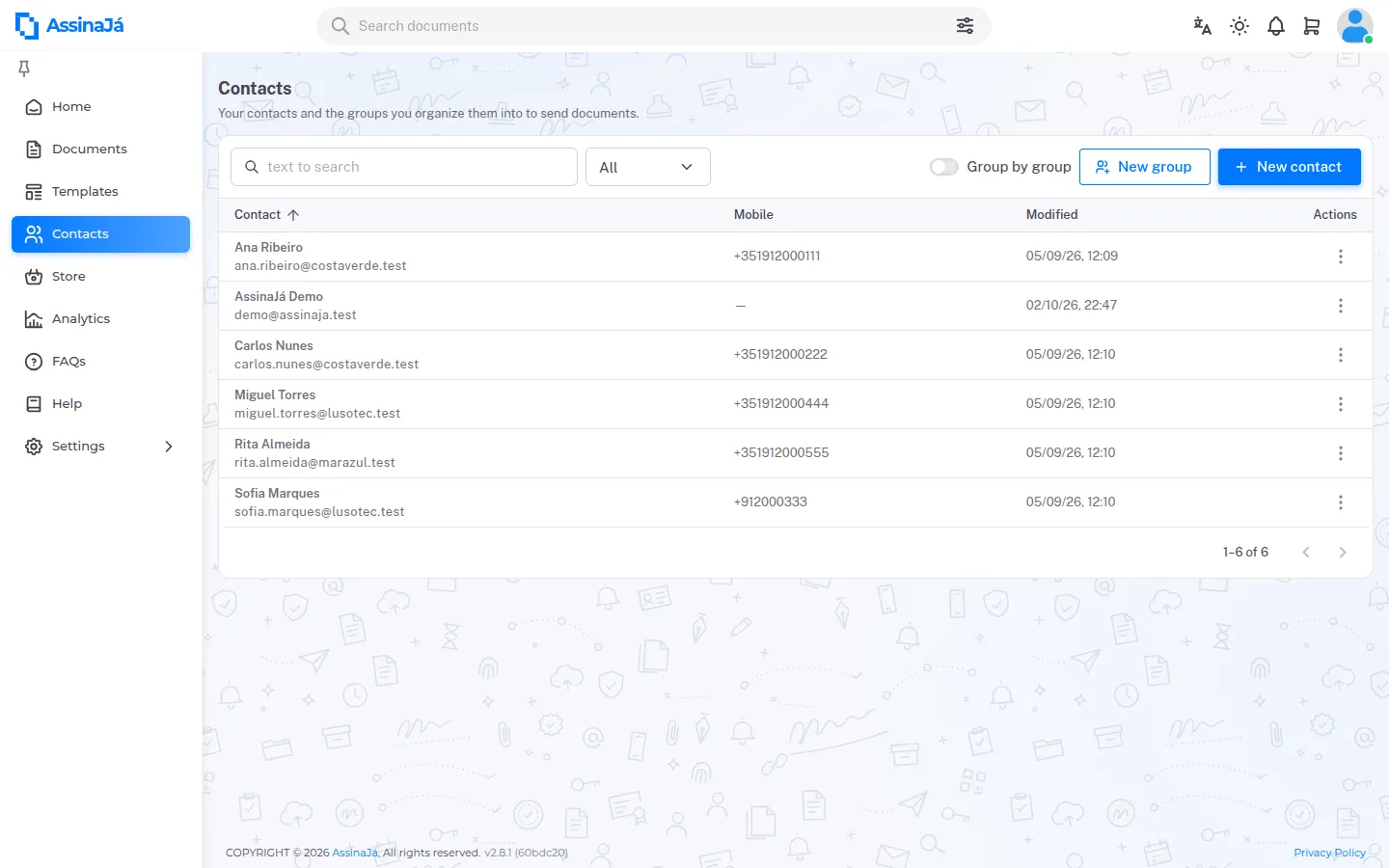The height and width of the screenshot is (868, 1389).
Task: Sort by Contact column header
Action: [267, 215]
